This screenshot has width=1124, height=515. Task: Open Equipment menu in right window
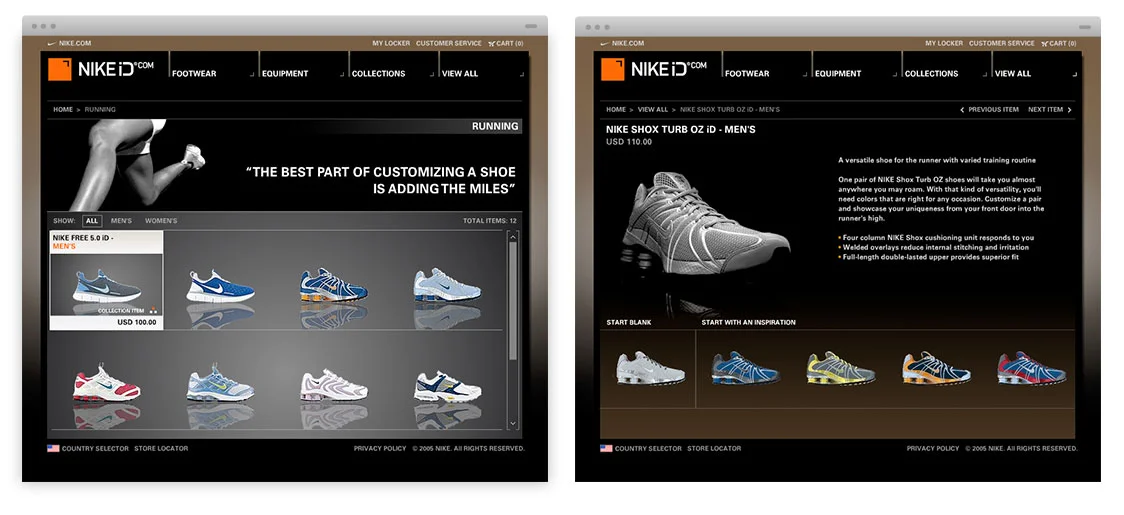837,73
